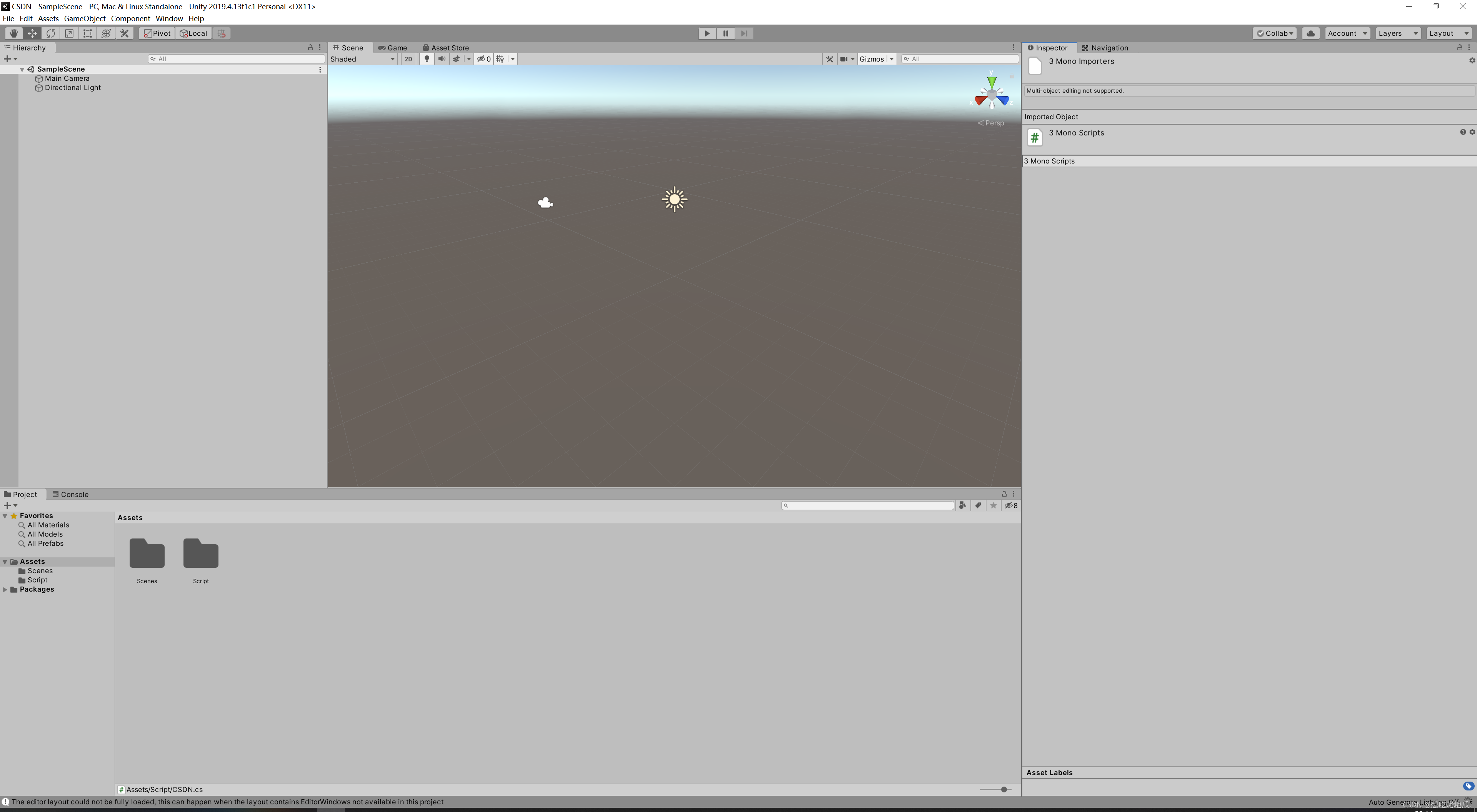
Task: Expand the Packages folder in Project
Action: [5, 590]
